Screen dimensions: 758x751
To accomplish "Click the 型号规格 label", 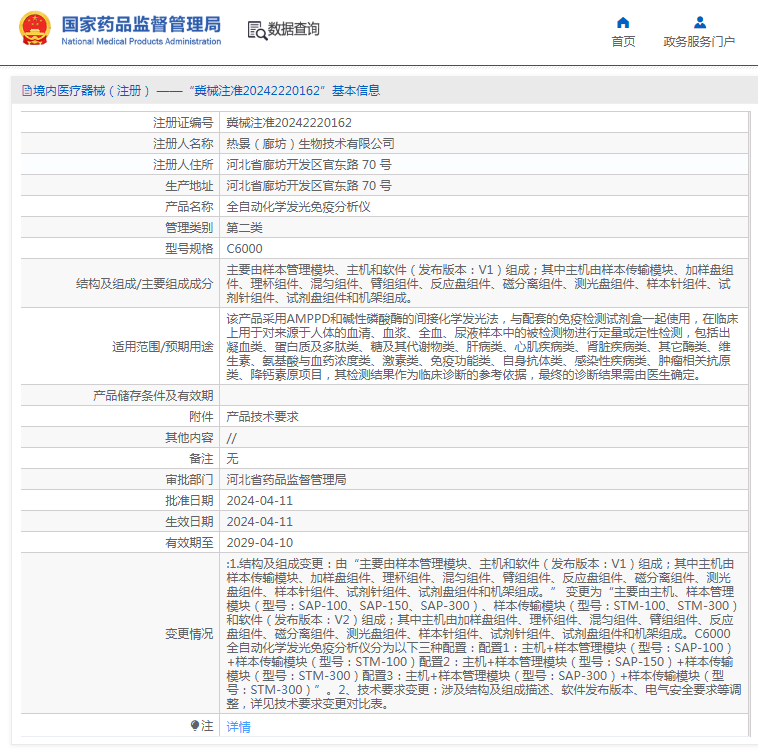I will tap(189, 249).
